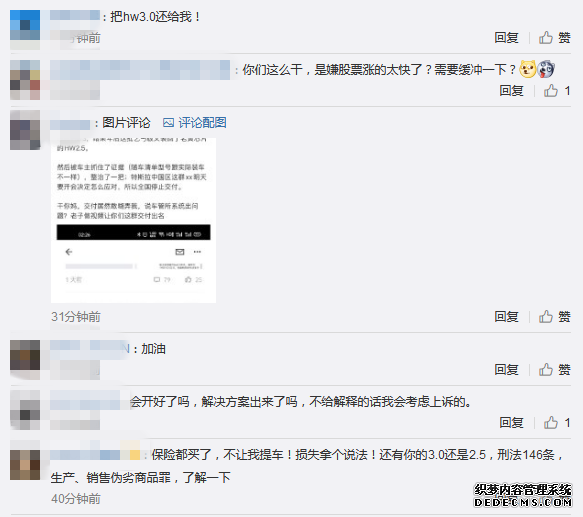583x517 pixels.
Task: Reply to the stock price comment
Action: click(x=511, y=90)
